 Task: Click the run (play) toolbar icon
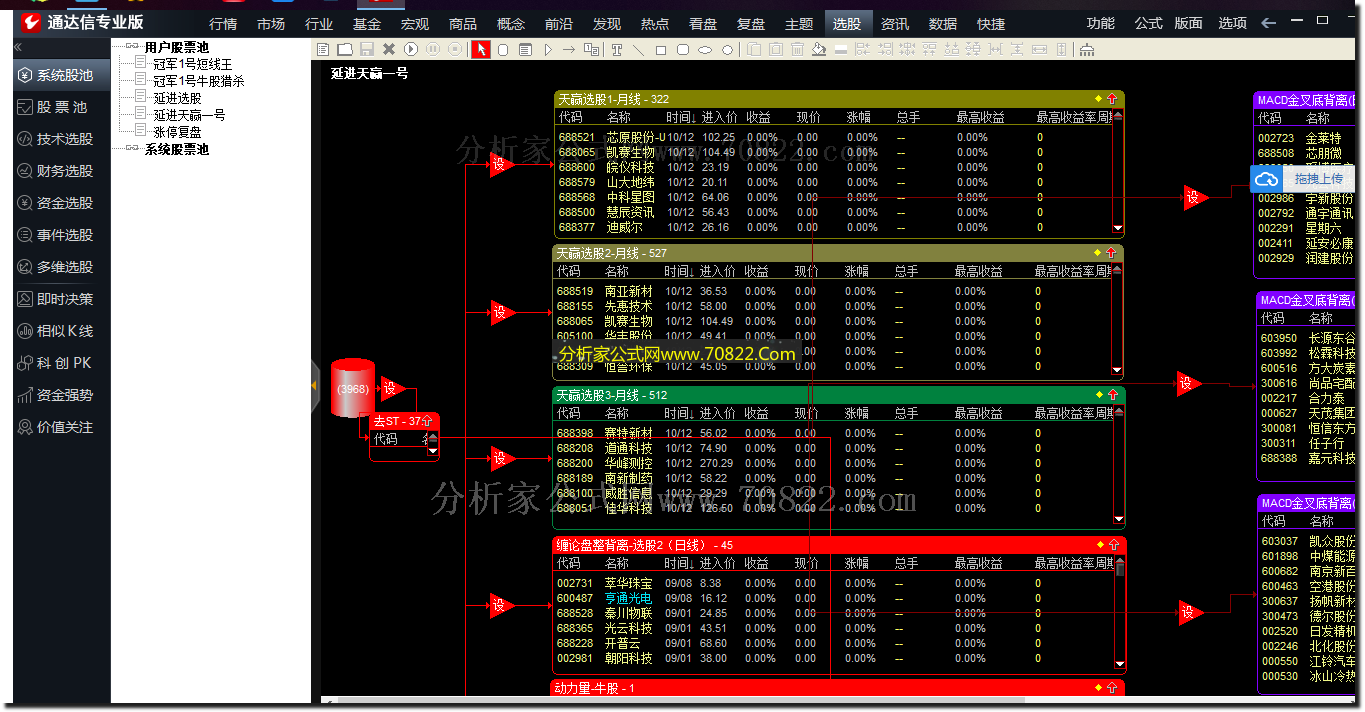[x=411, y=49]
